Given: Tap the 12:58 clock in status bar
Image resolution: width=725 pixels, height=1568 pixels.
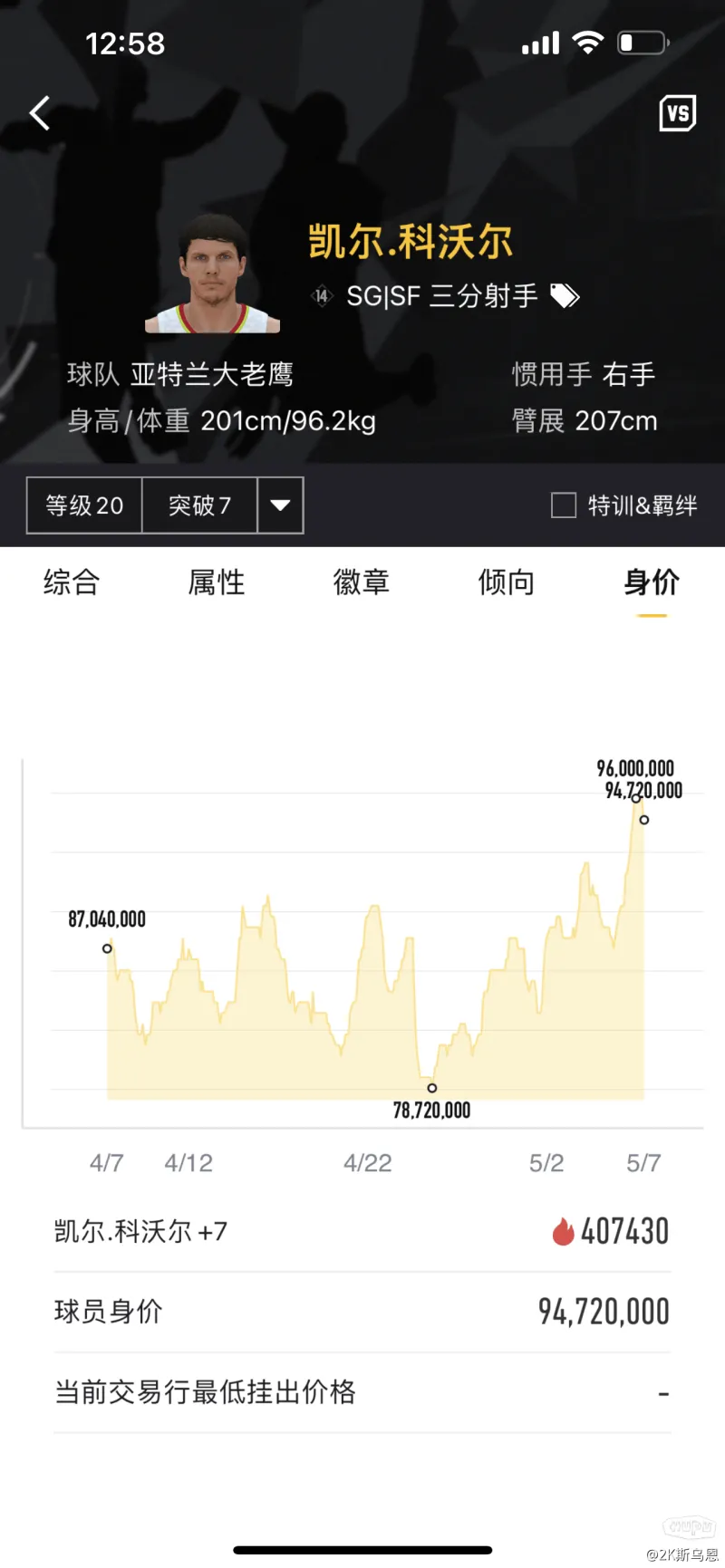Looking at the screenshot, I should point(125,43).
